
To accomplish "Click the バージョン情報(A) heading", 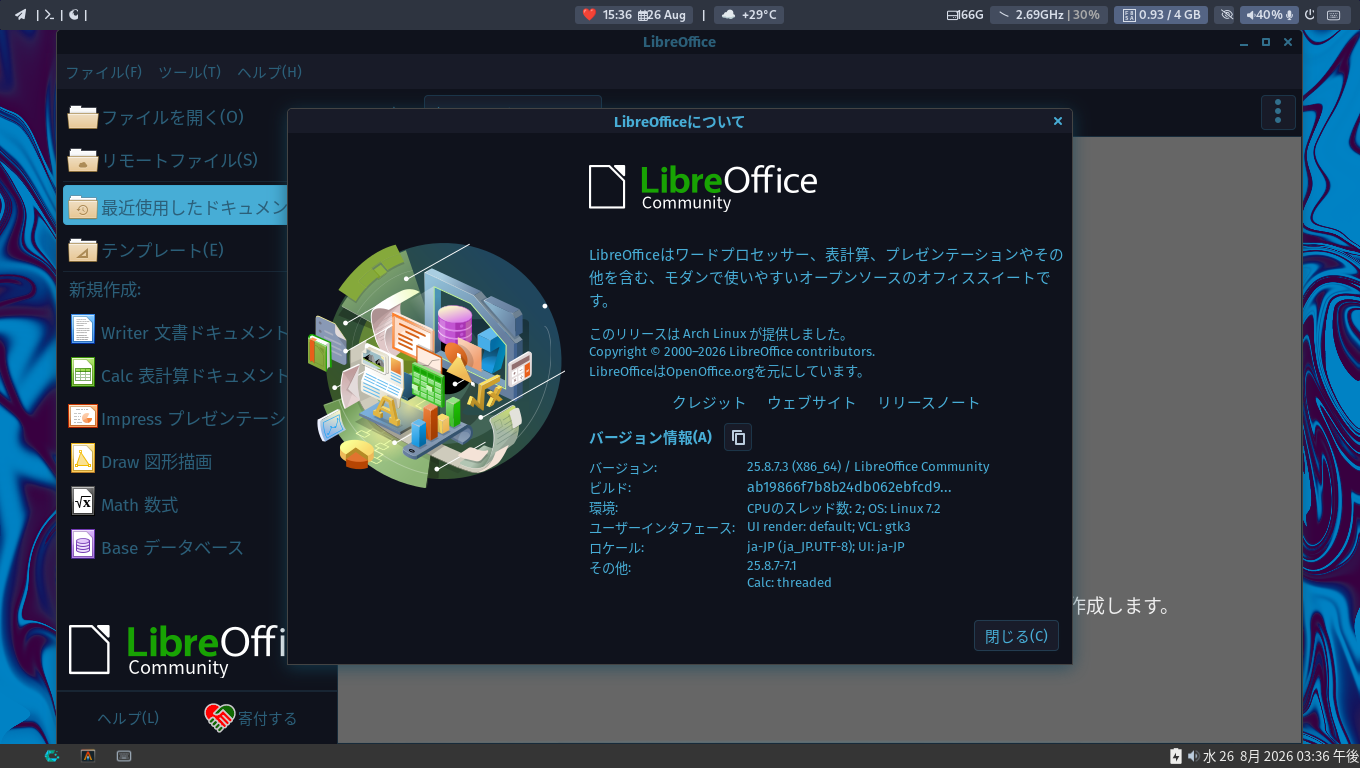I will (651, 437).
